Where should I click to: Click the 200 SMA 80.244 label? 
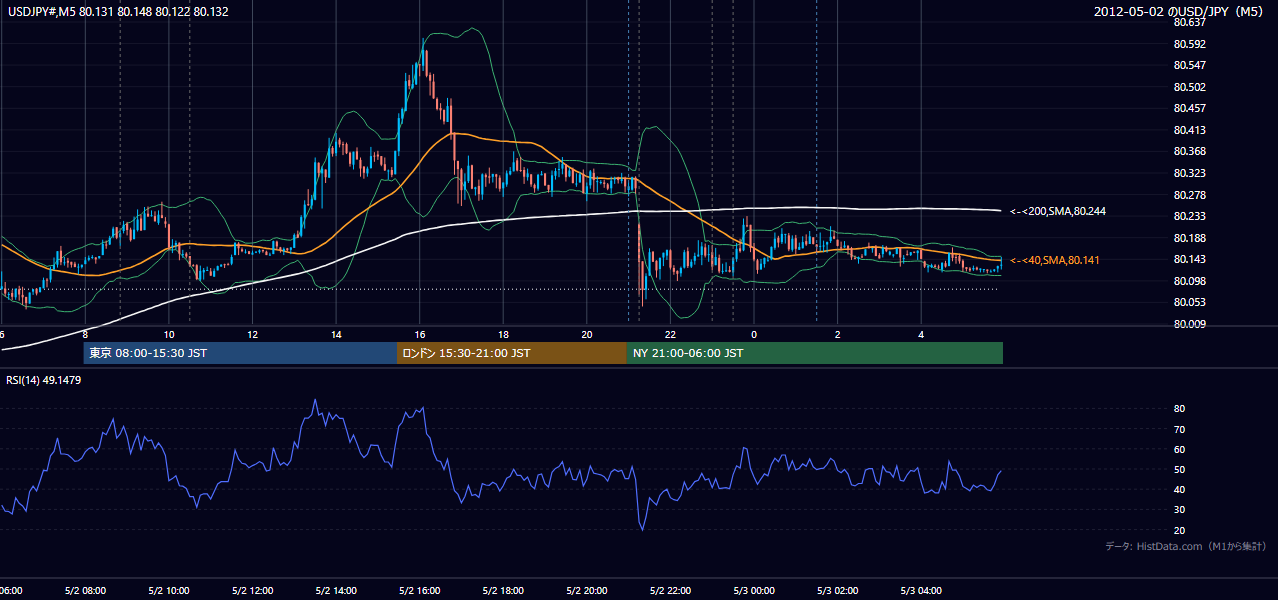pyautogui.click(x=1058, y=211)
